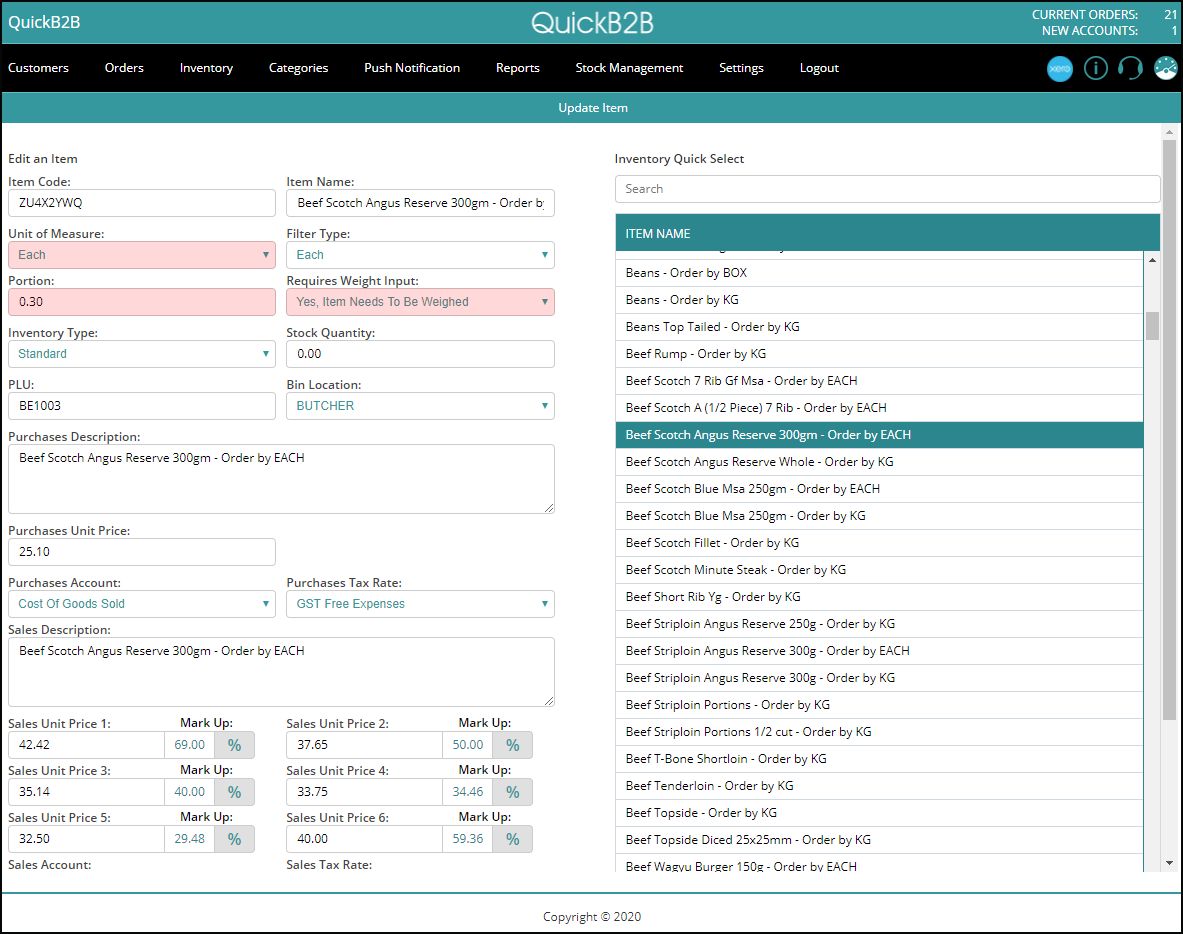Click the Portion input field
Image resolution: width=1183 pixels, height=934 pixels.
tap(142, 302)
